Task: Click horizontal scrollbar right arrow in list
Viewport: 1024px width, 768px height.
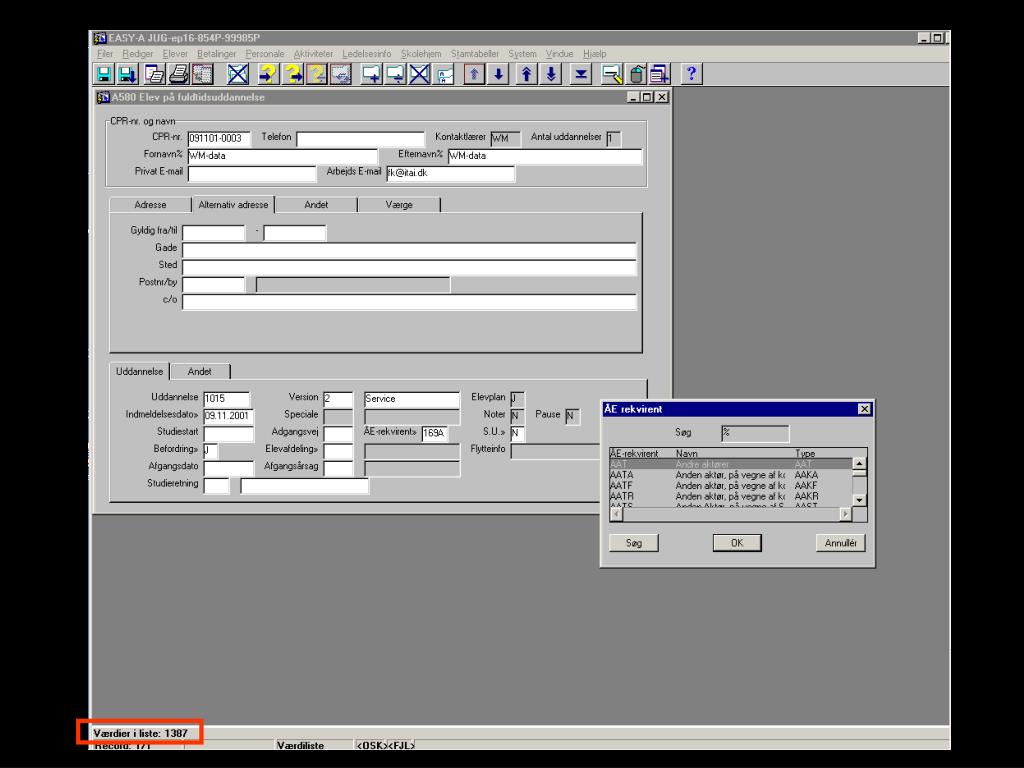Action: (846, 515)
